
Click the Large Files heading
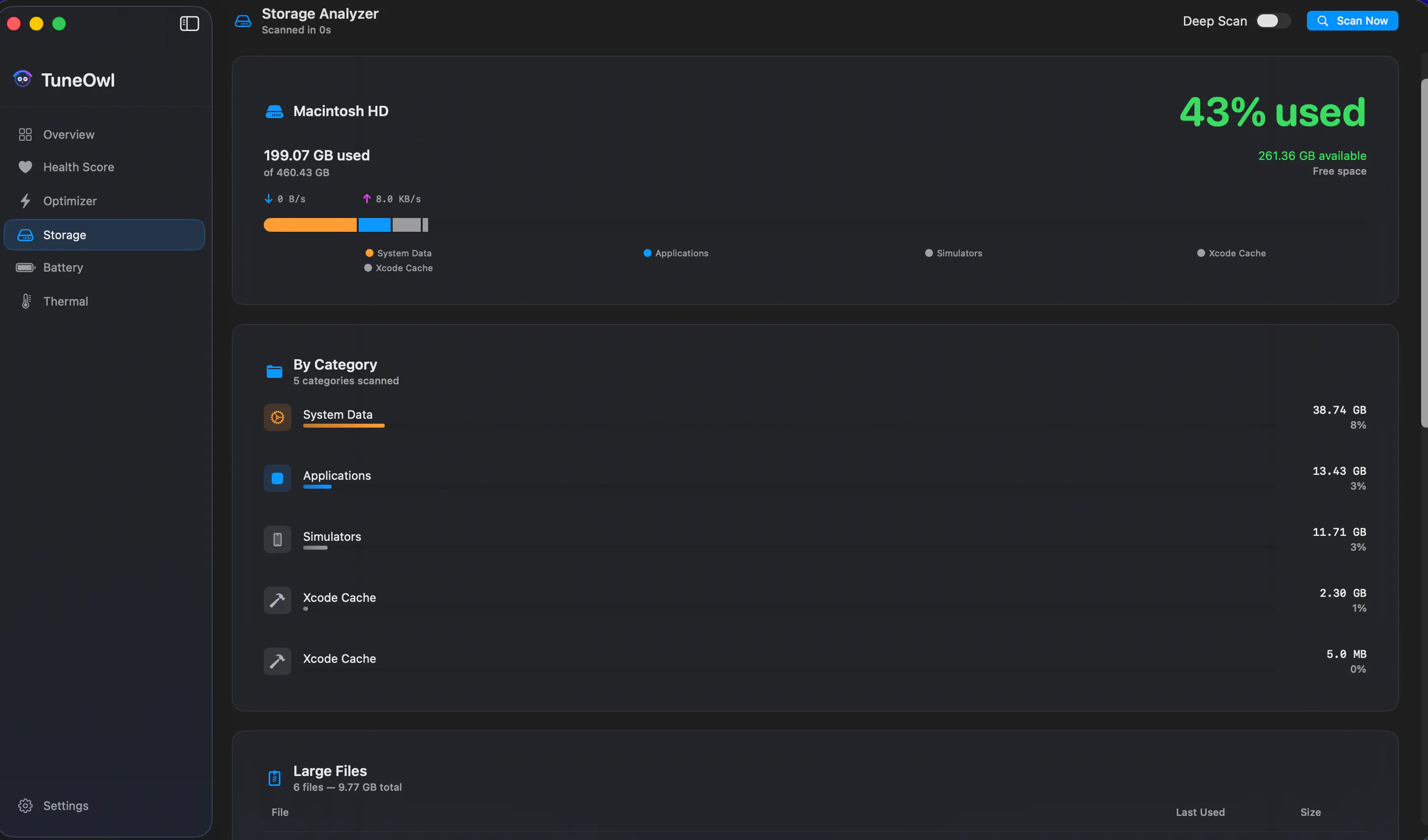point(330,771)
